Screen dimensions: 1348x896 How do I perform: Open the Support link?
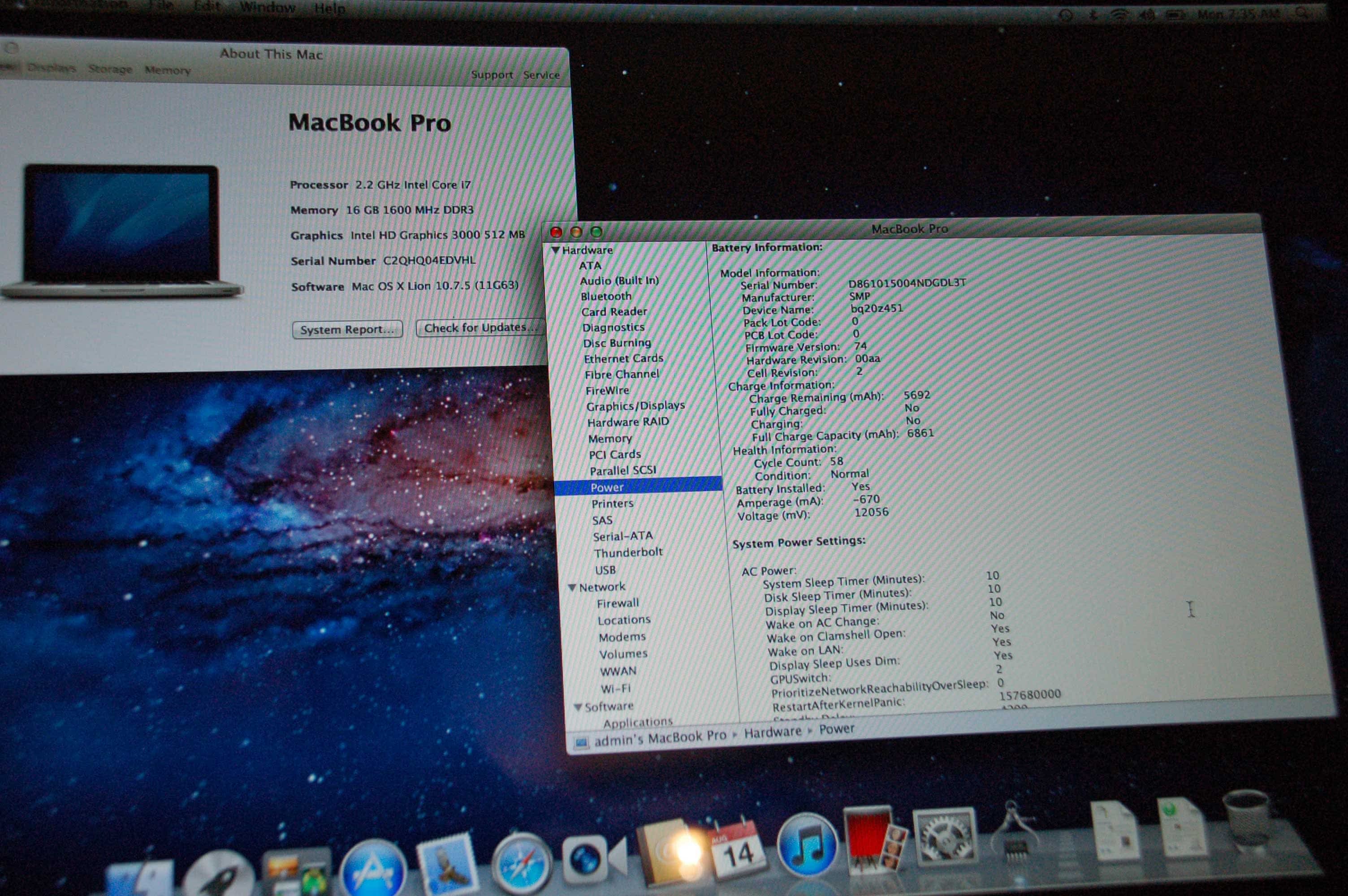coord(492,75)
